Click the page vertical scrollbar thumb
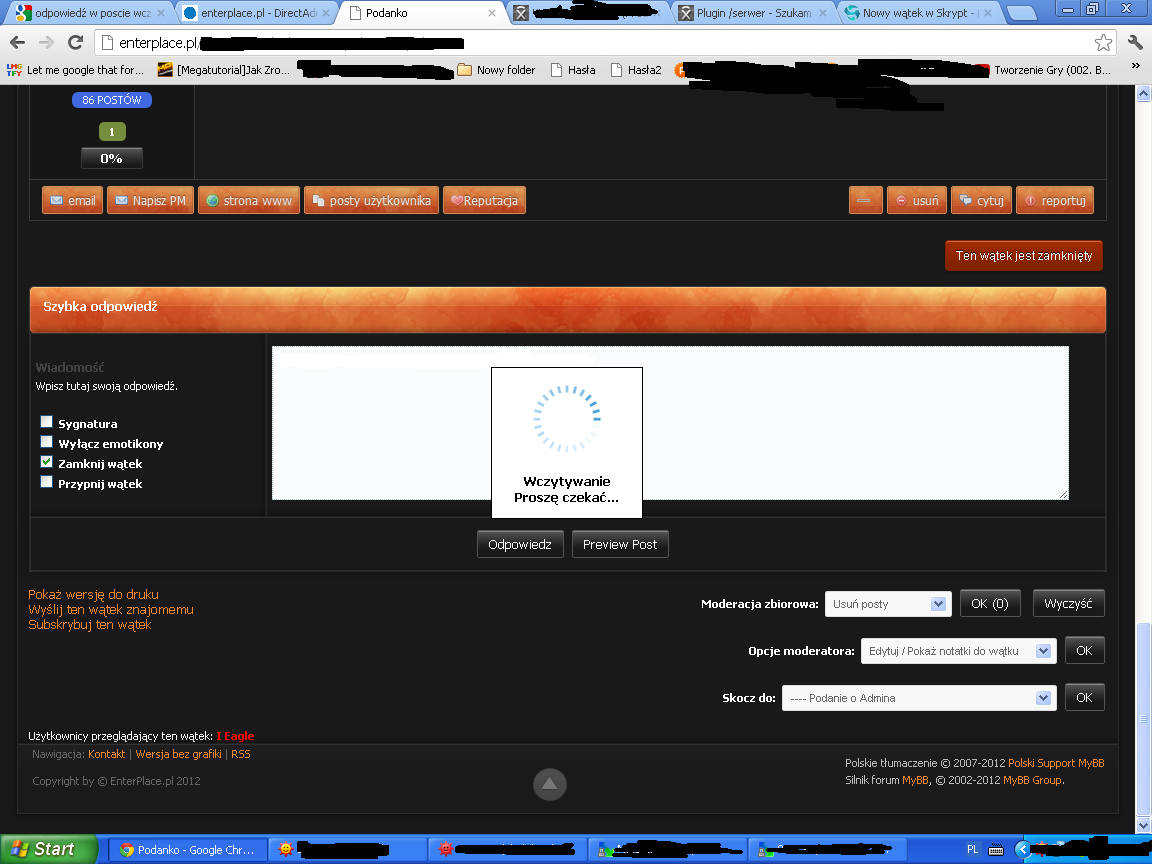 1142,719
